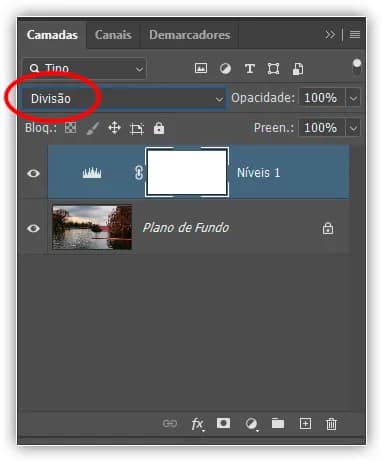Select the Plano de Fundo layer name
Screen dimensions: 383x462
click(186, 228)
